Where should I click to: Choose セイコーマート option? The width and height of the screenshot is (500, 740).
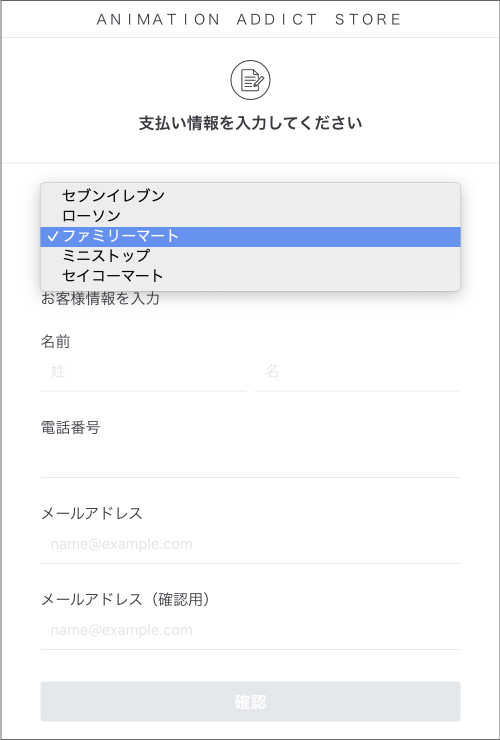(250, 276)
